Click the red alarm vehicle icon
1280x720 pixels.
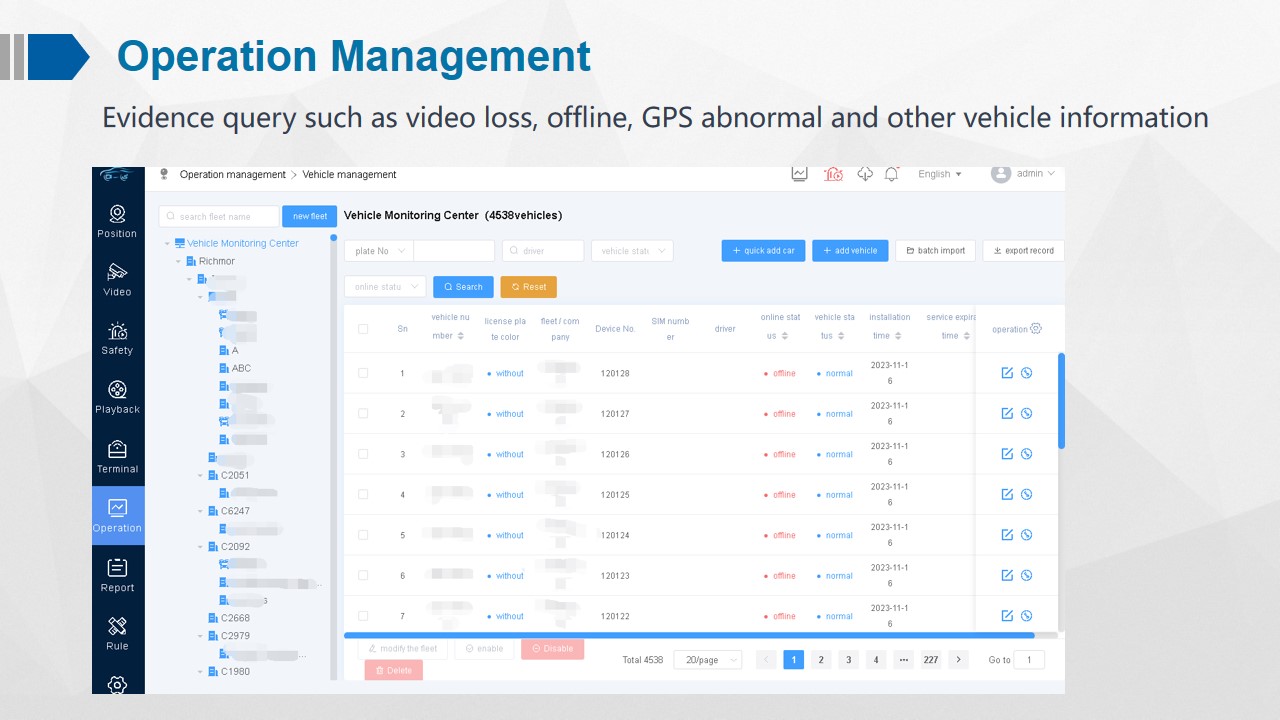833,174
